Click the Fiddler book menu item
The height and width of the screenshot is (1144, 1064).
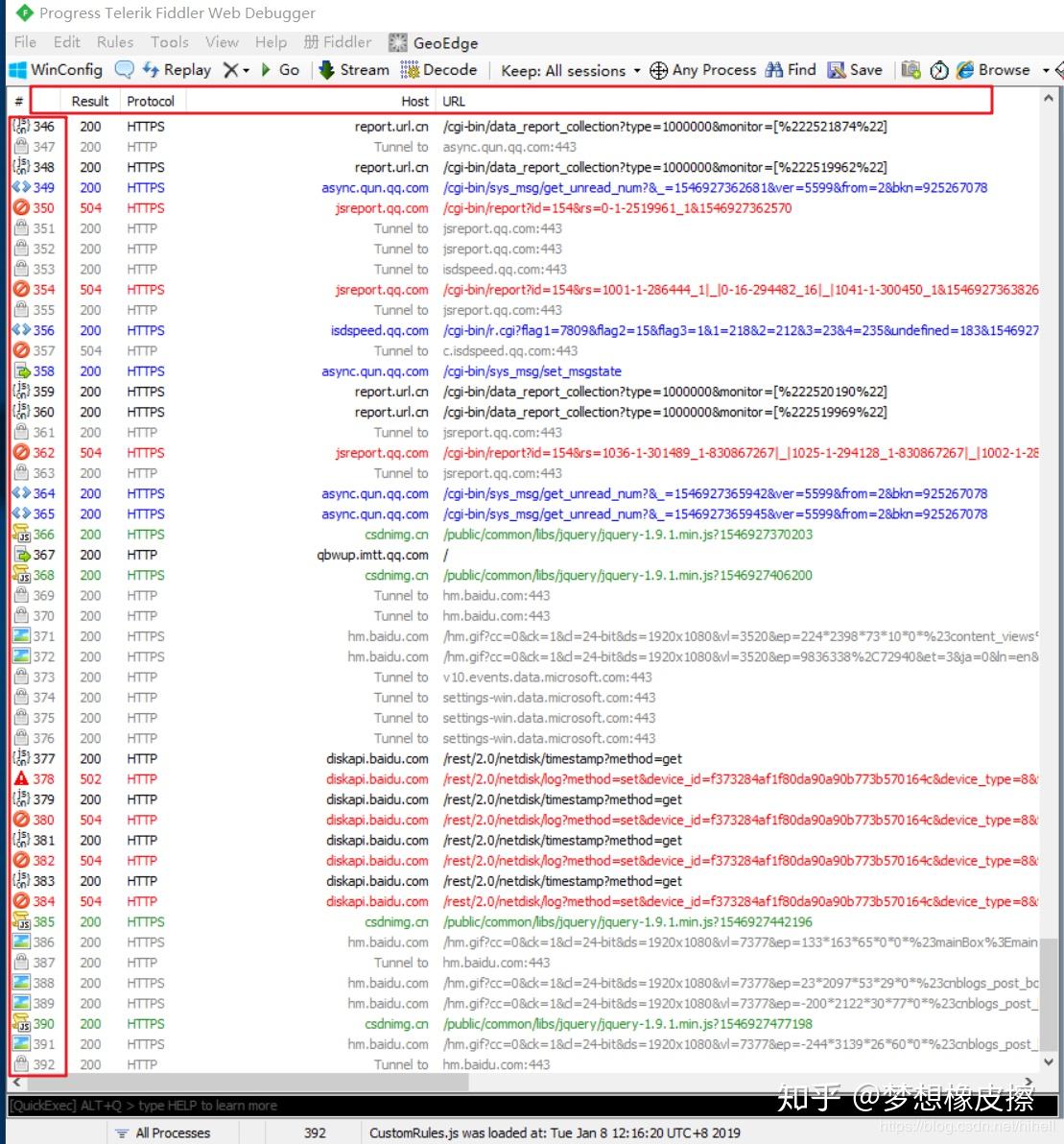pos(338,42)
